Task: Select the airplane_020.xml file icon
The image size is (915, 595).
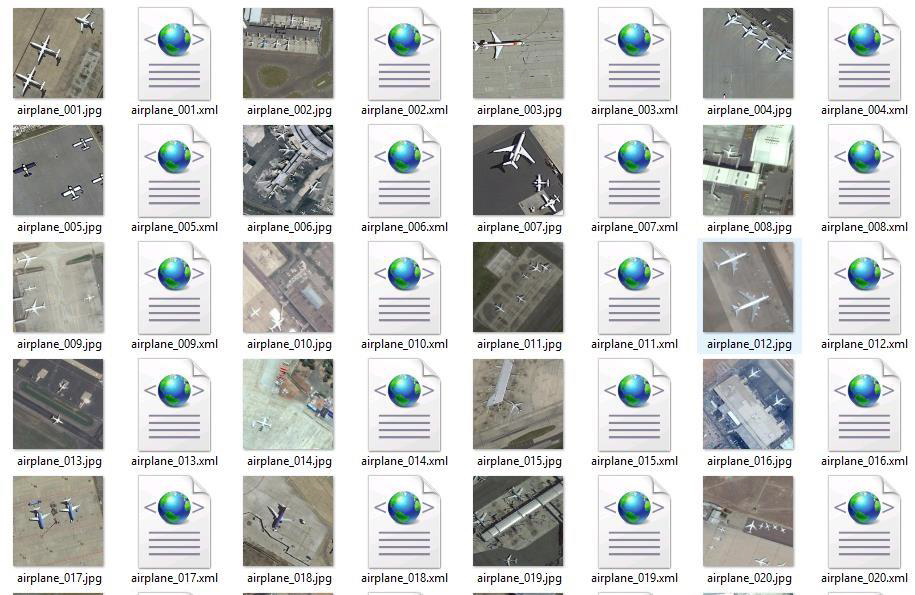Action: [x=864, y=522]
